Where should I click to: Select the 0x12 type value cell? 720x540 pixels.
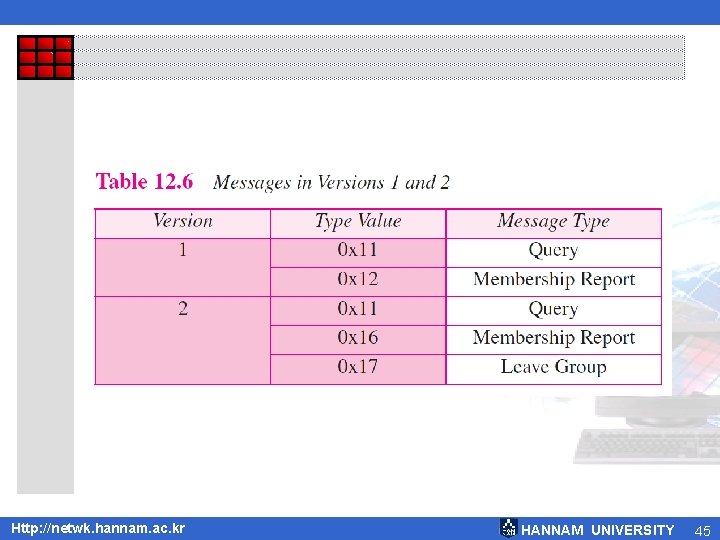(x=358, y=282)
